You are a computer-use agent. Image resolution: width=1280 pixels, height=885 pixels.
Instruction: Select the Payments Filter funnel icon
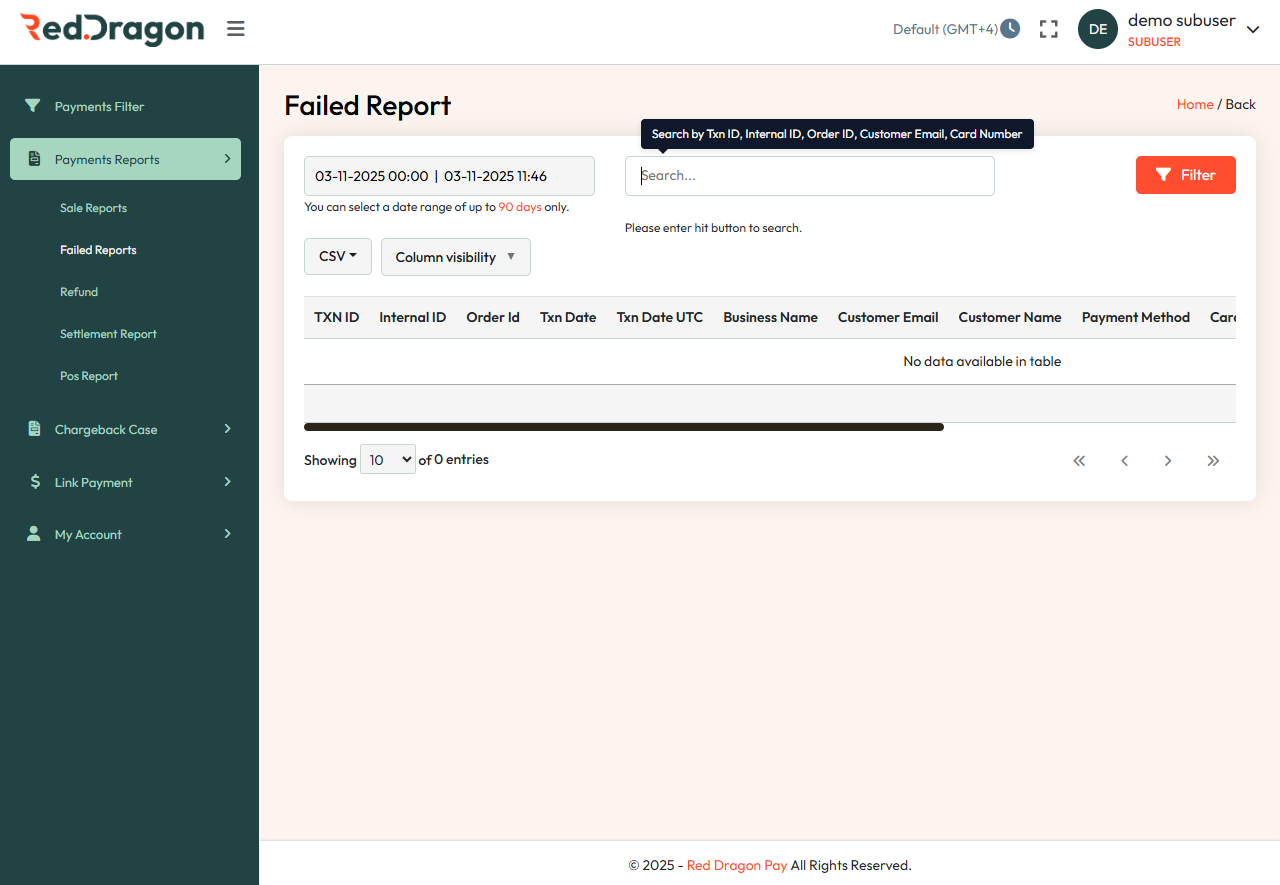32,106
